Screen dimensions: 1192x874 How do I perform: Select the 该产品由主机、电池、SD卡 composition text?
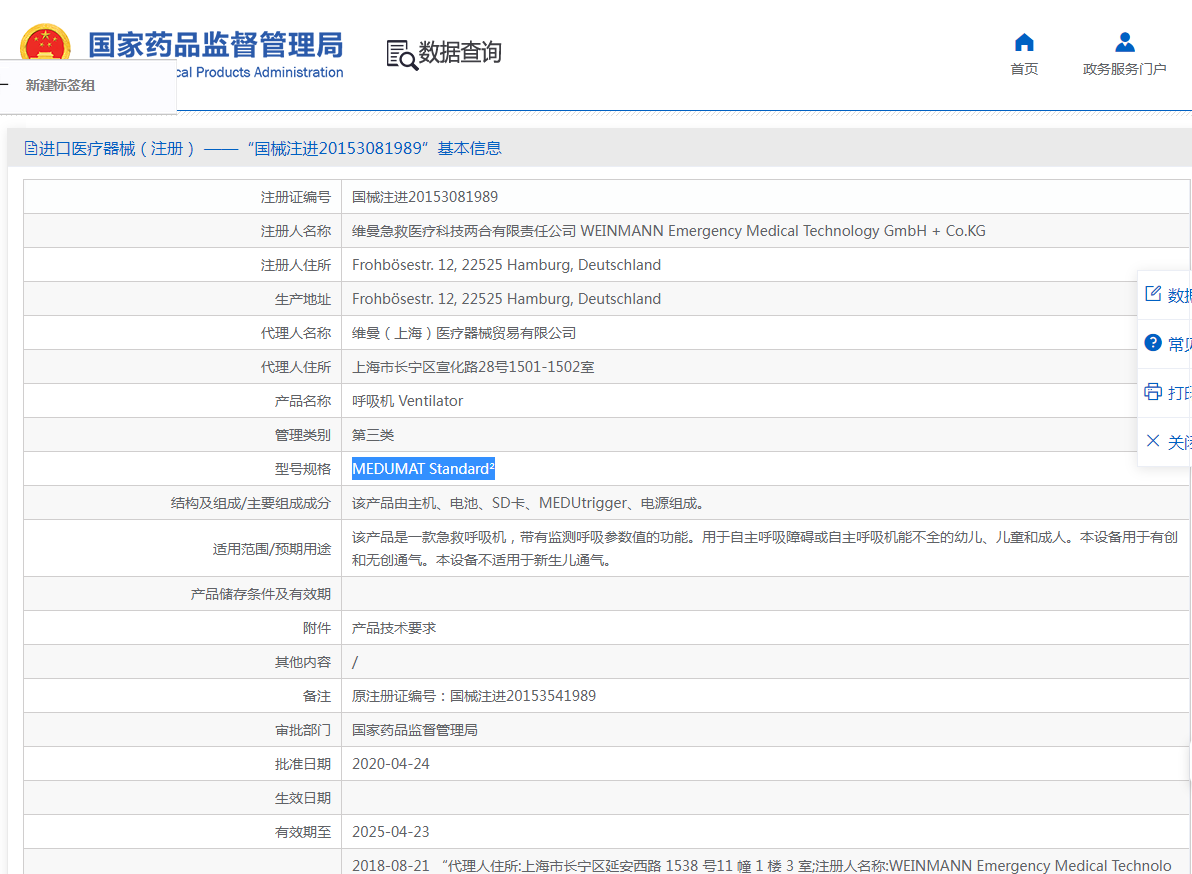pyautogui.click(x=531, y=503)
